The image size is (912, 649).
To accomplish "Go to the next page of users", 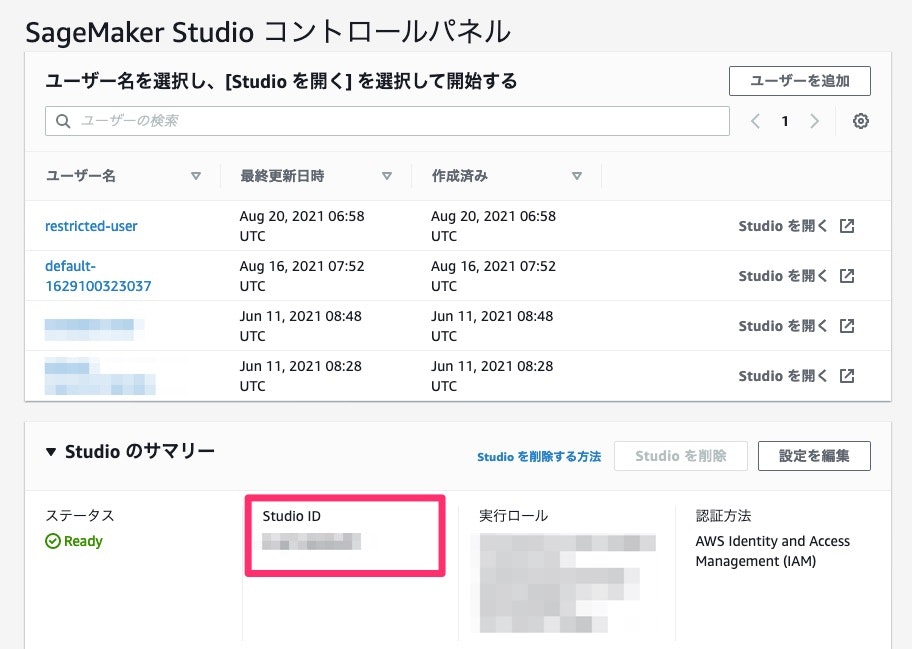I will [814, 121].
